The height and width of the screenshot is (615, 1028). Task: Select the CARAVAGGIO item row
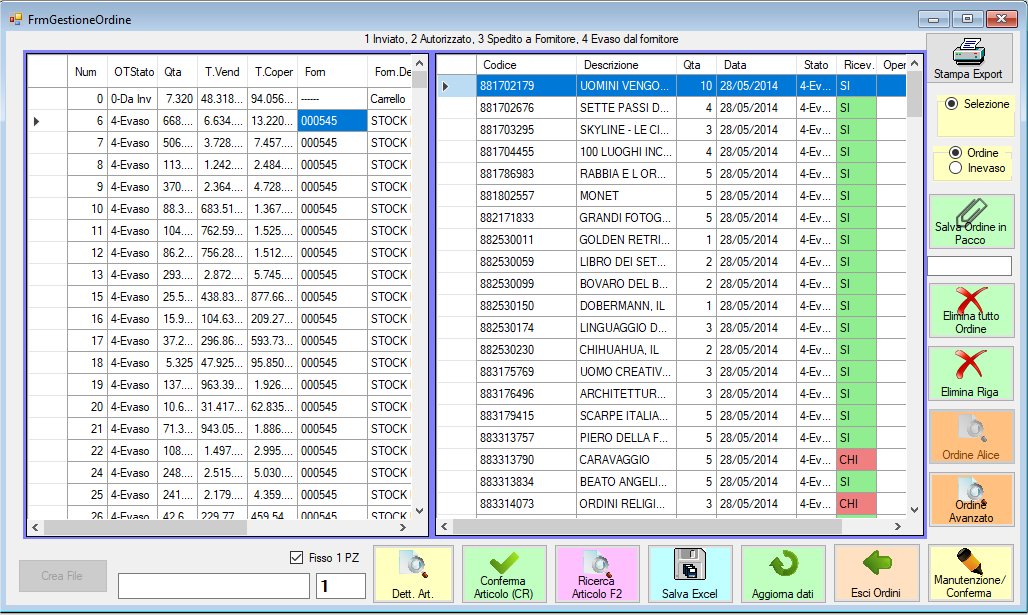(x=672, y=460)
